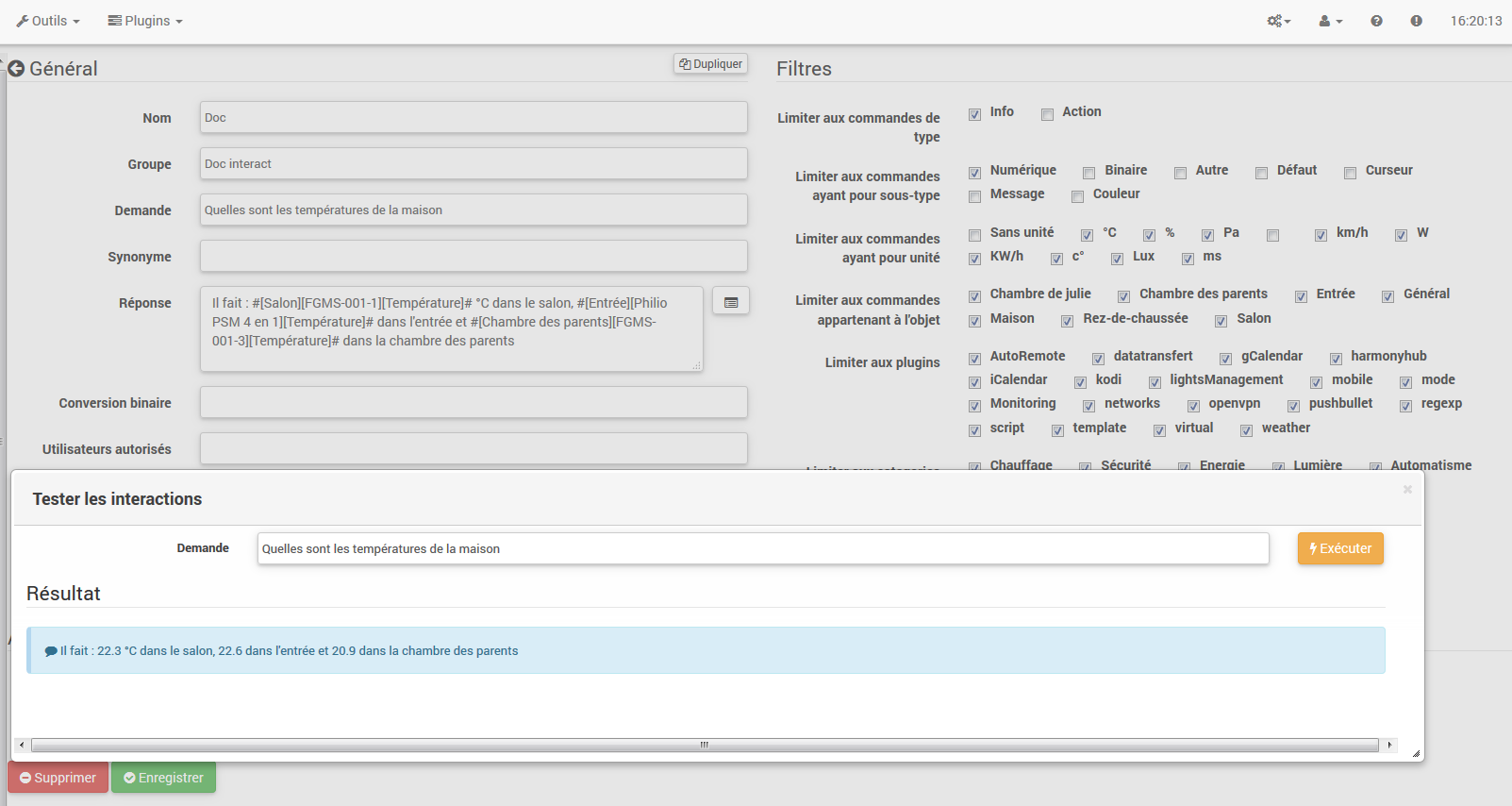Expand the Plugins menu
Screen dimensions: 1512x806
(145, 21)
